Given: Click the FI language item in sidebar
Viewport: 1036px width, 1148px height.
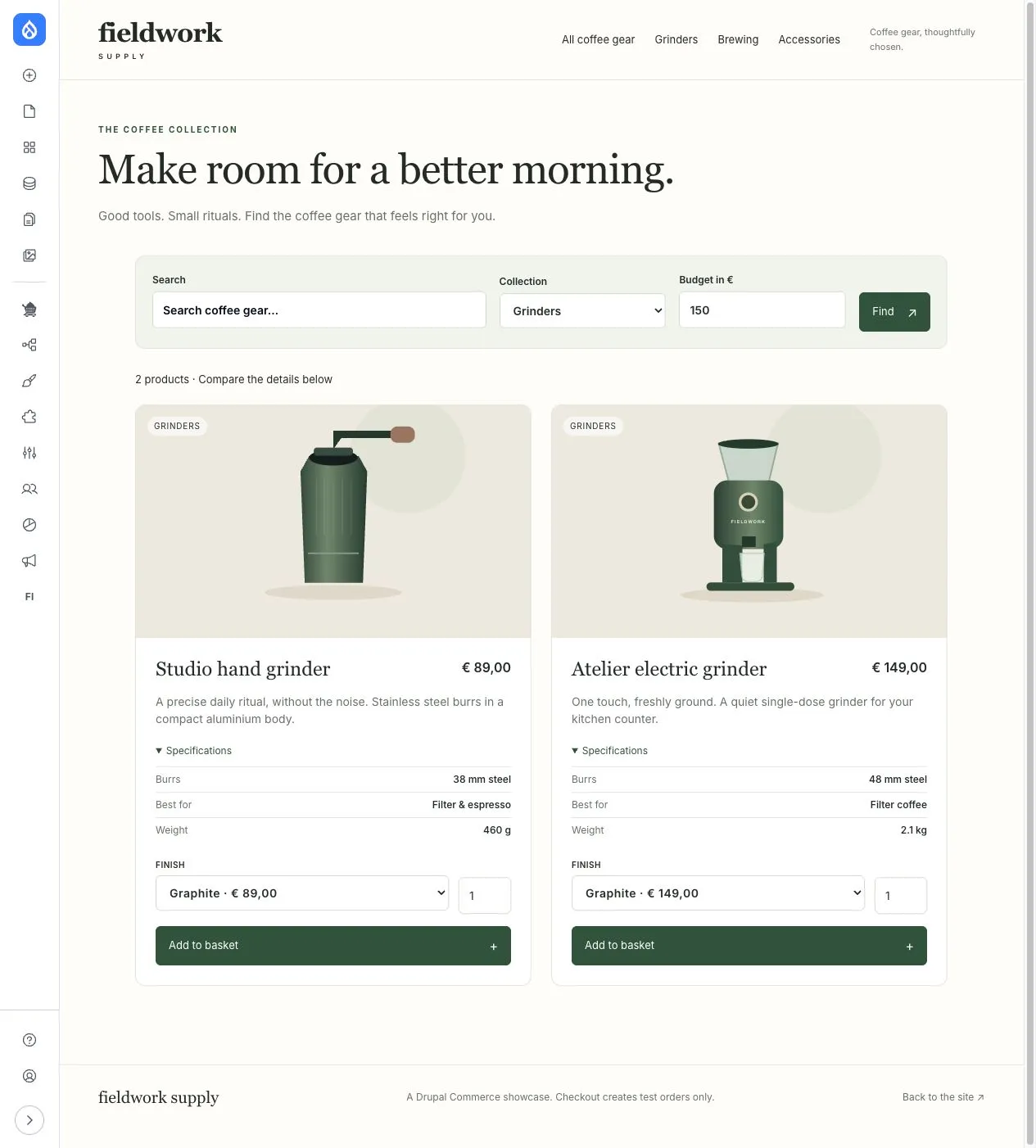Looking at the screenshot, I should coord(29,597).
